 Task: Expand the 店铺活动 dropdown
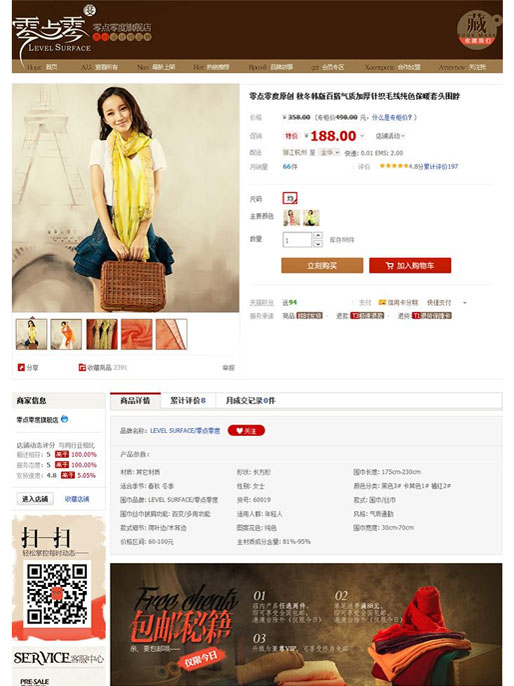[390, 136]
